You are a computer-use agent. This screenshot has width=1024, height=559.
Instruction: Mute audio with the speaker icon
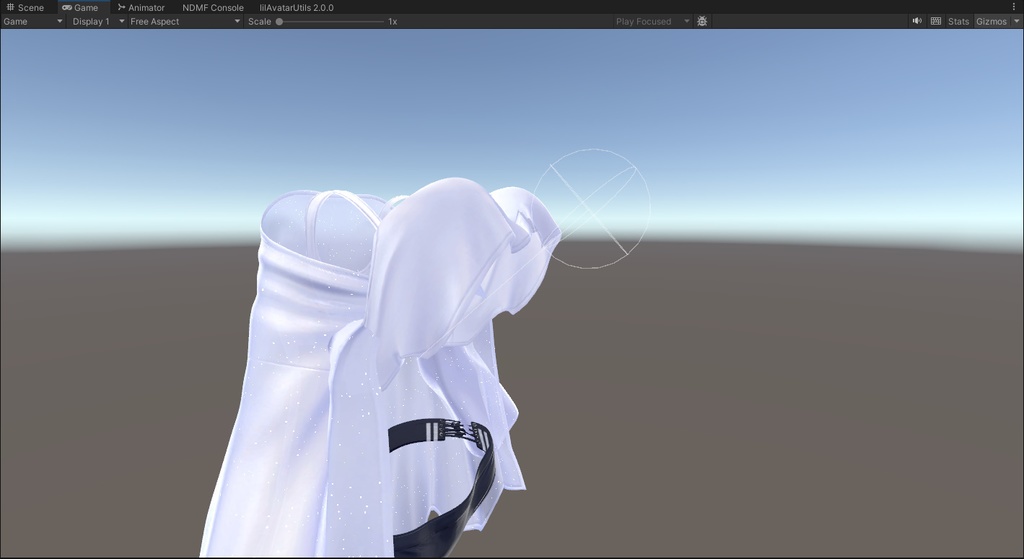pos(917,22)
